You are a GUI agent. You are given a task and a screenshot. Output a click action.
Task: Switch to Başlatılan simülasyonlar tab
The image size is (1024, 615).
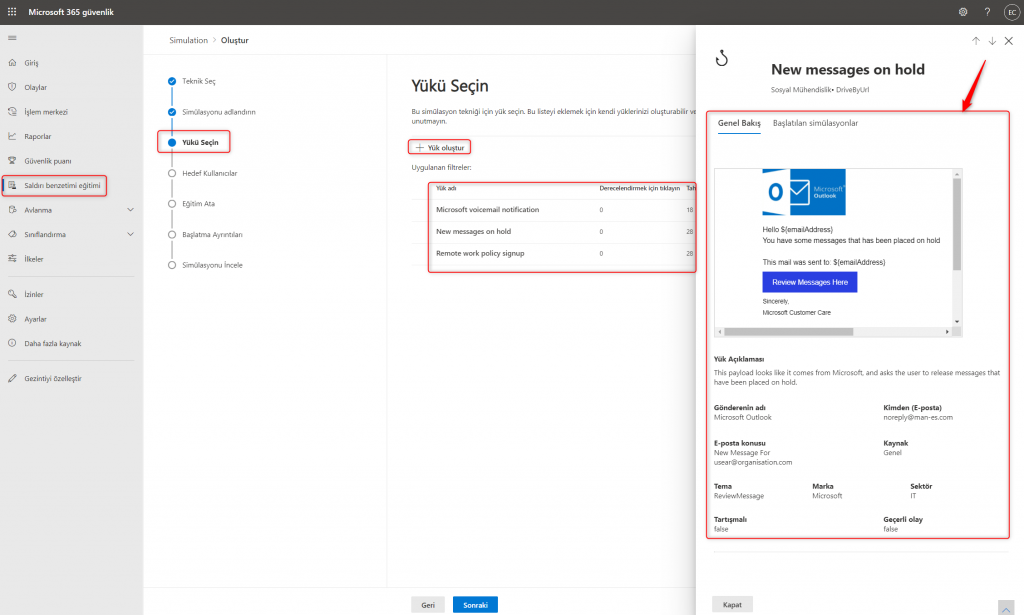tap(815, 123)
